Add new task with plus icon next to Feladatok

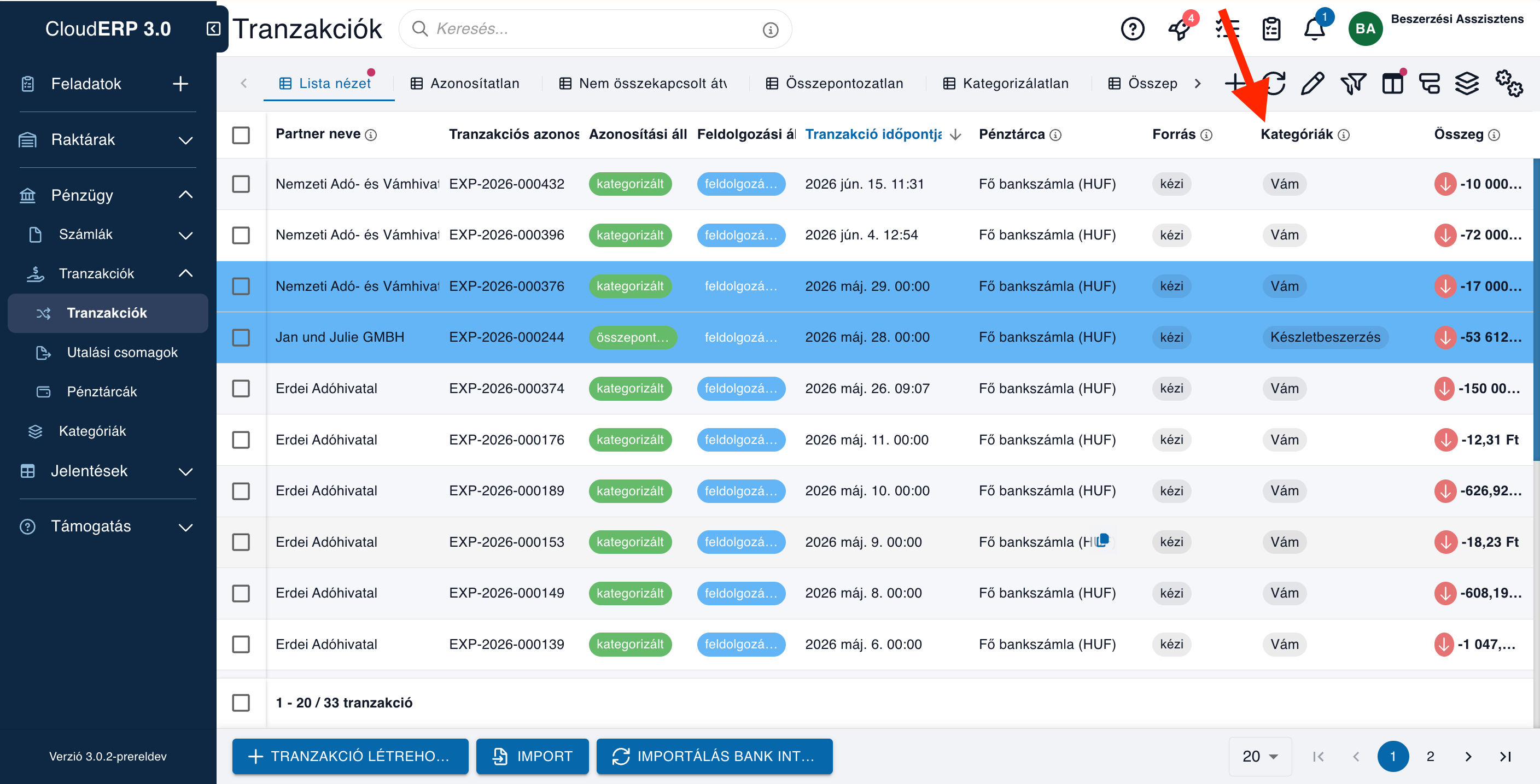[x=180, y=84]
